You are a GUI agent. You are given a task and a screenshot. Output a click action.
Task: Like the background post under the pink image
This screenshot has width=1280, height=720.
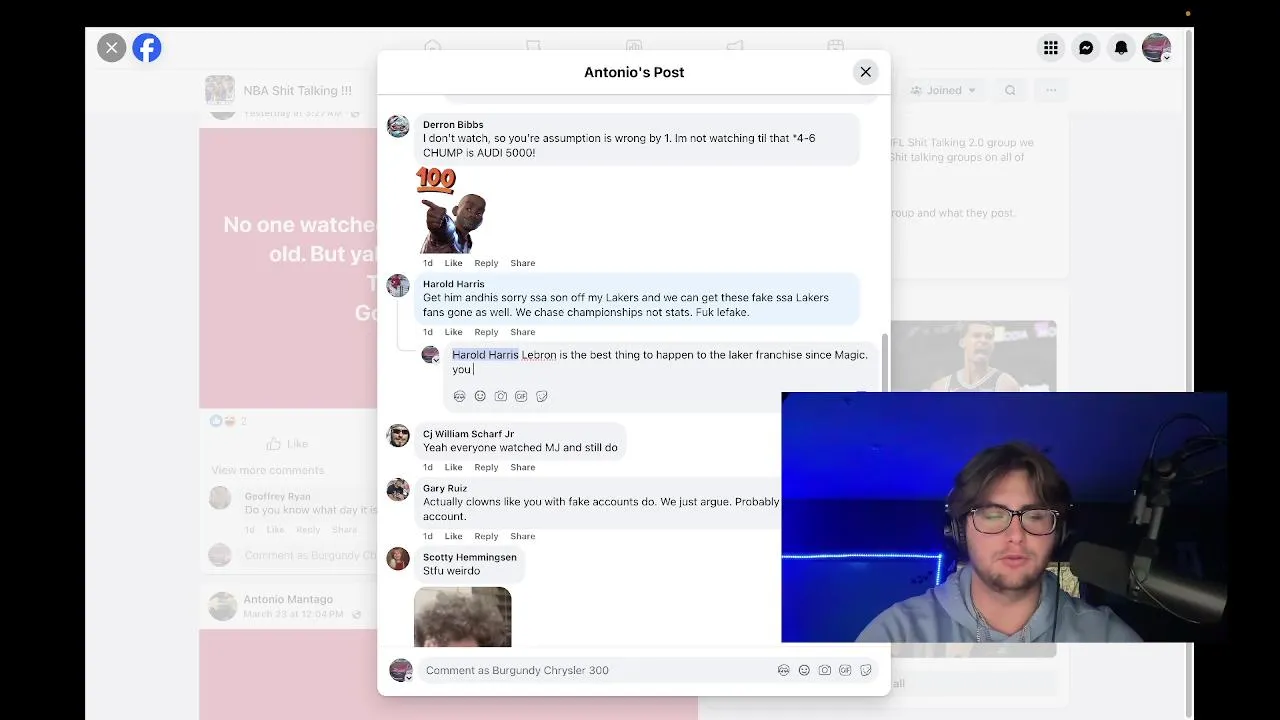(288, 444)
